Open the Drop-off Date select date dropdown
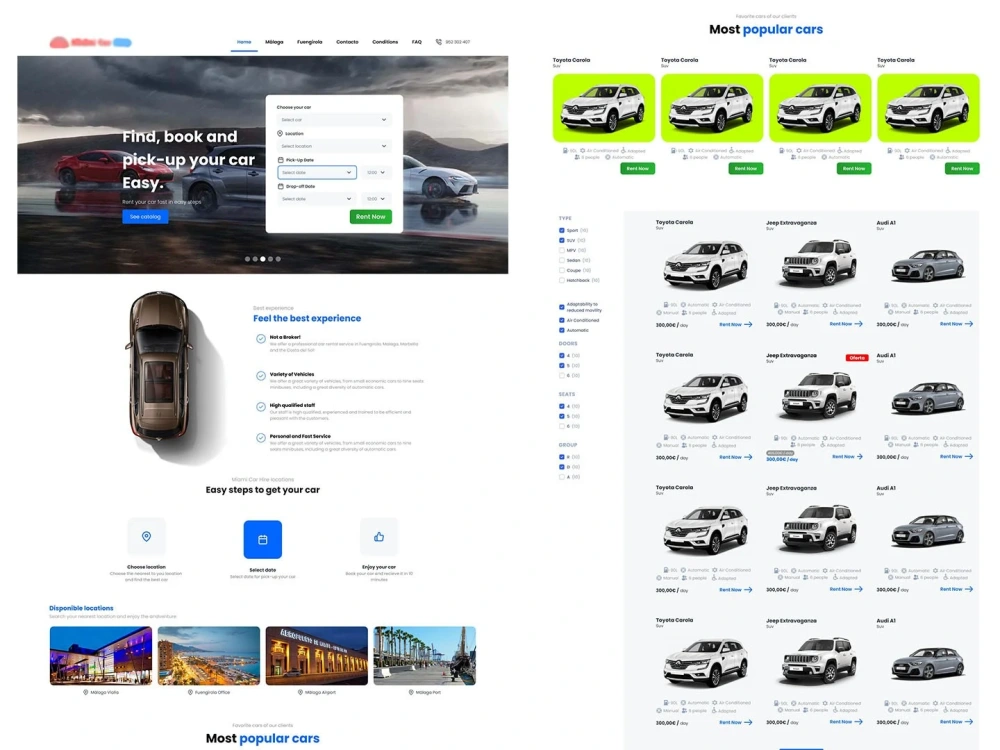Viewport: 1000px width, 750px height. point(316,199)
